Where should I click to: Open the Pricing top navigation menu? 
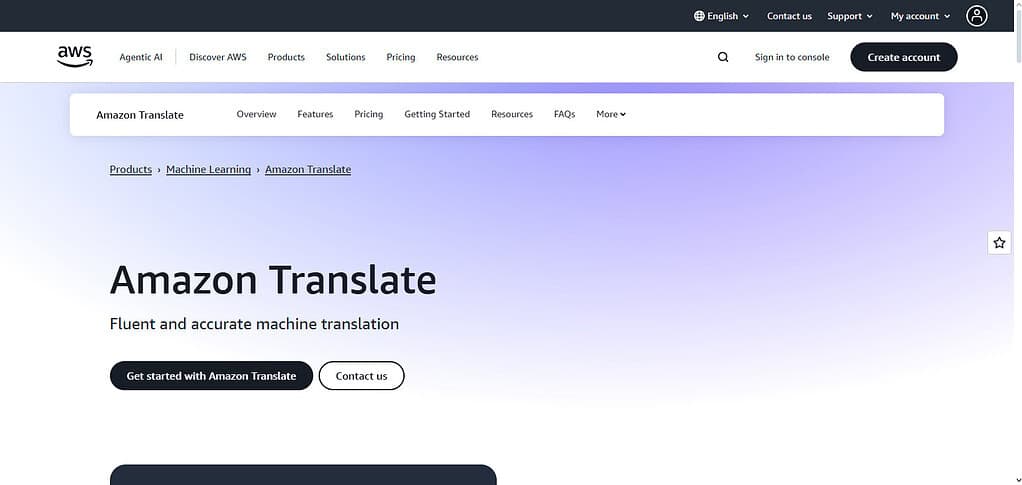pyautogui.click(x=401, y=57)
